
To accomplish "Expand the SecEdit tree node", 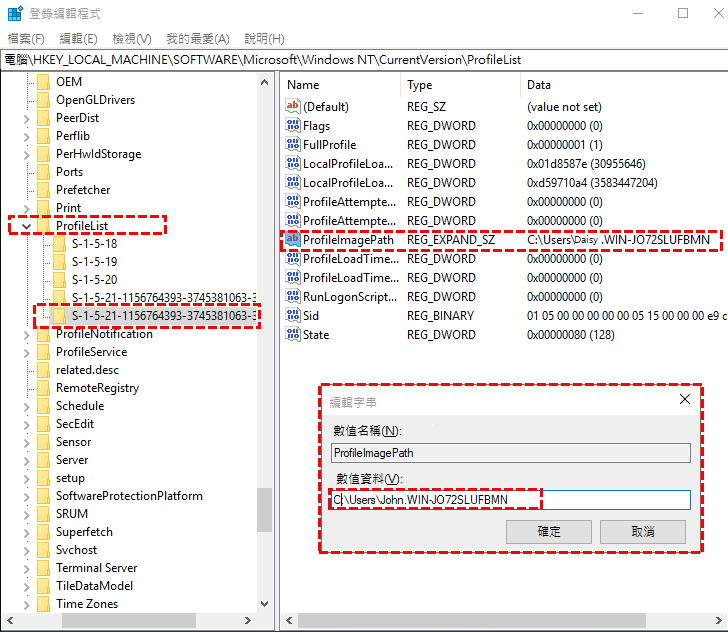I will 26,425.
